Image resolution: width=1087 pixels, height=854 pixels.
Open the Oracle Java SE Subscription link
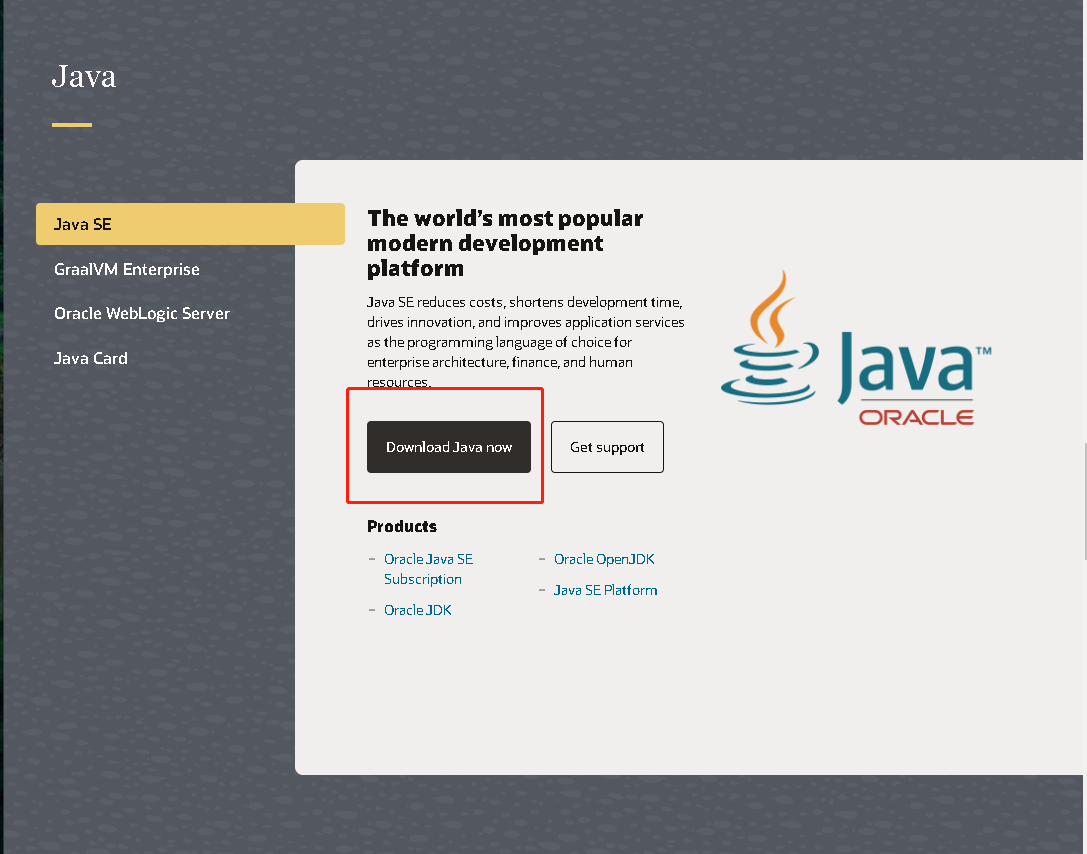(x=428, y=568)
